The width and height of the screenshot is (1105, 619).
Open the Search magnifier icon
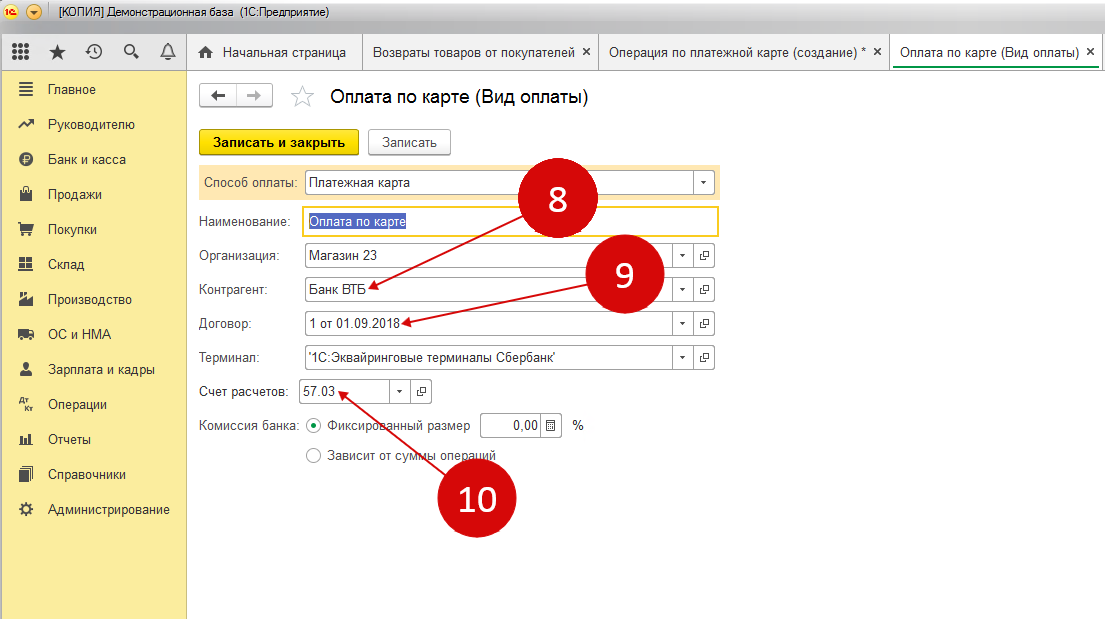click(x=130, y=51)
